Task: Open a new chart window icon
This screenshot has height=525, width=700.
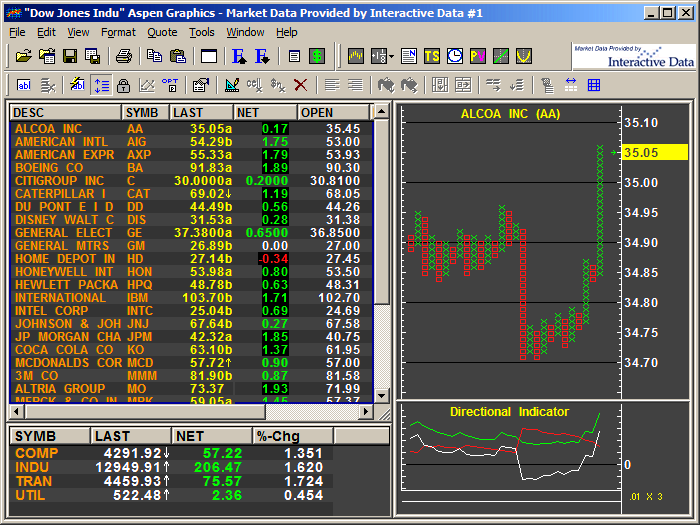Action: click(356, 56)
